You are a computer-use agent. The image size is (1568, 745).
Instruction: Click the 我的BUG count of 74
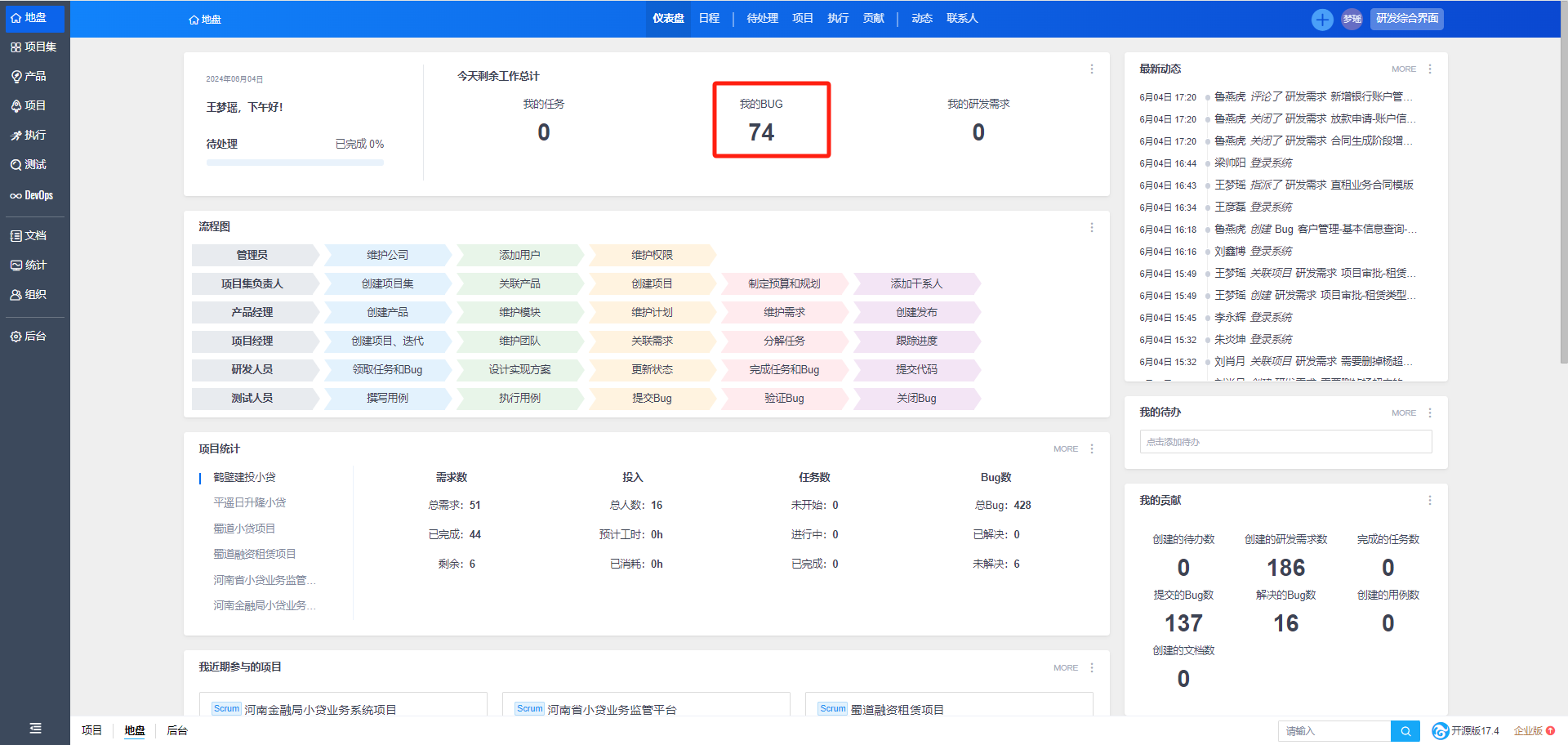click(761, 132)
